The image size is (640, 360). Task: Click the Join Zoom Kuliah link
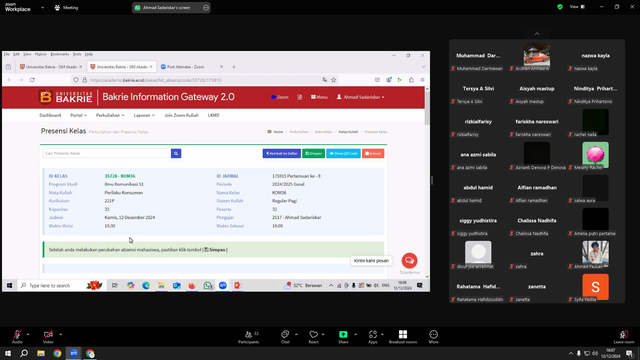(181, 115)
